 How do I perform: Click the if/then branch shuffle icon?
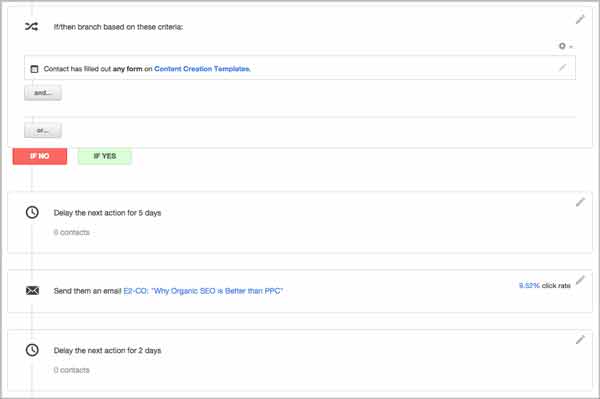point(31,26)
